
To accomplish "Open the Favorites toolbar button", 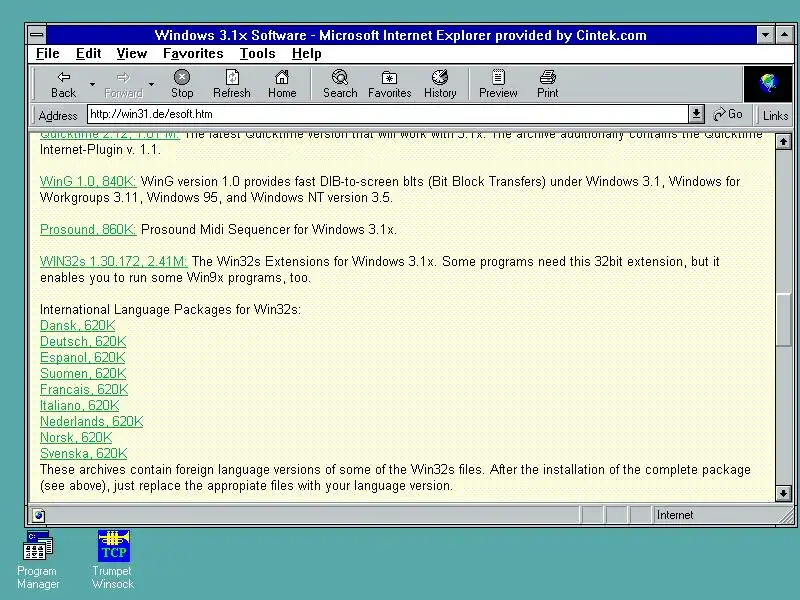I will click(389, 84).
